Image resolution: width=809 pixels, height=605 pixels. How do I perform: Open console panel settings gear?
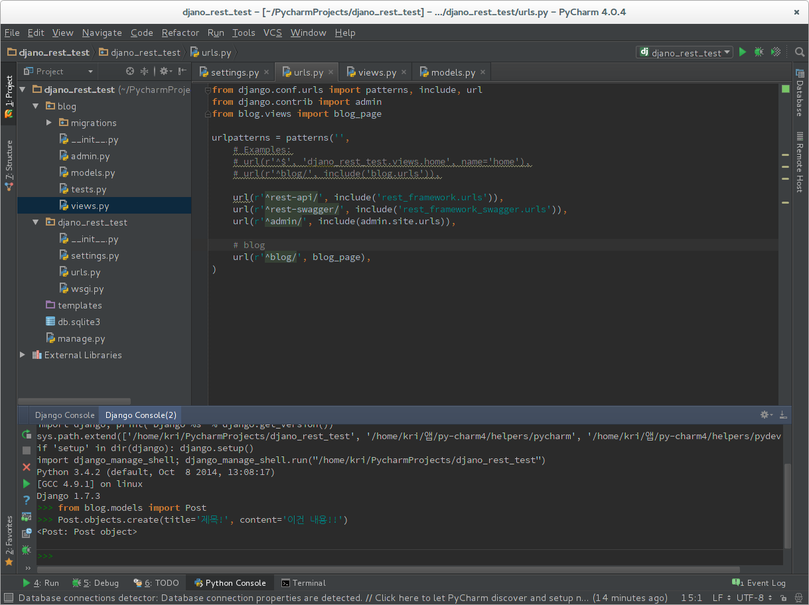[x=766, y=415]
